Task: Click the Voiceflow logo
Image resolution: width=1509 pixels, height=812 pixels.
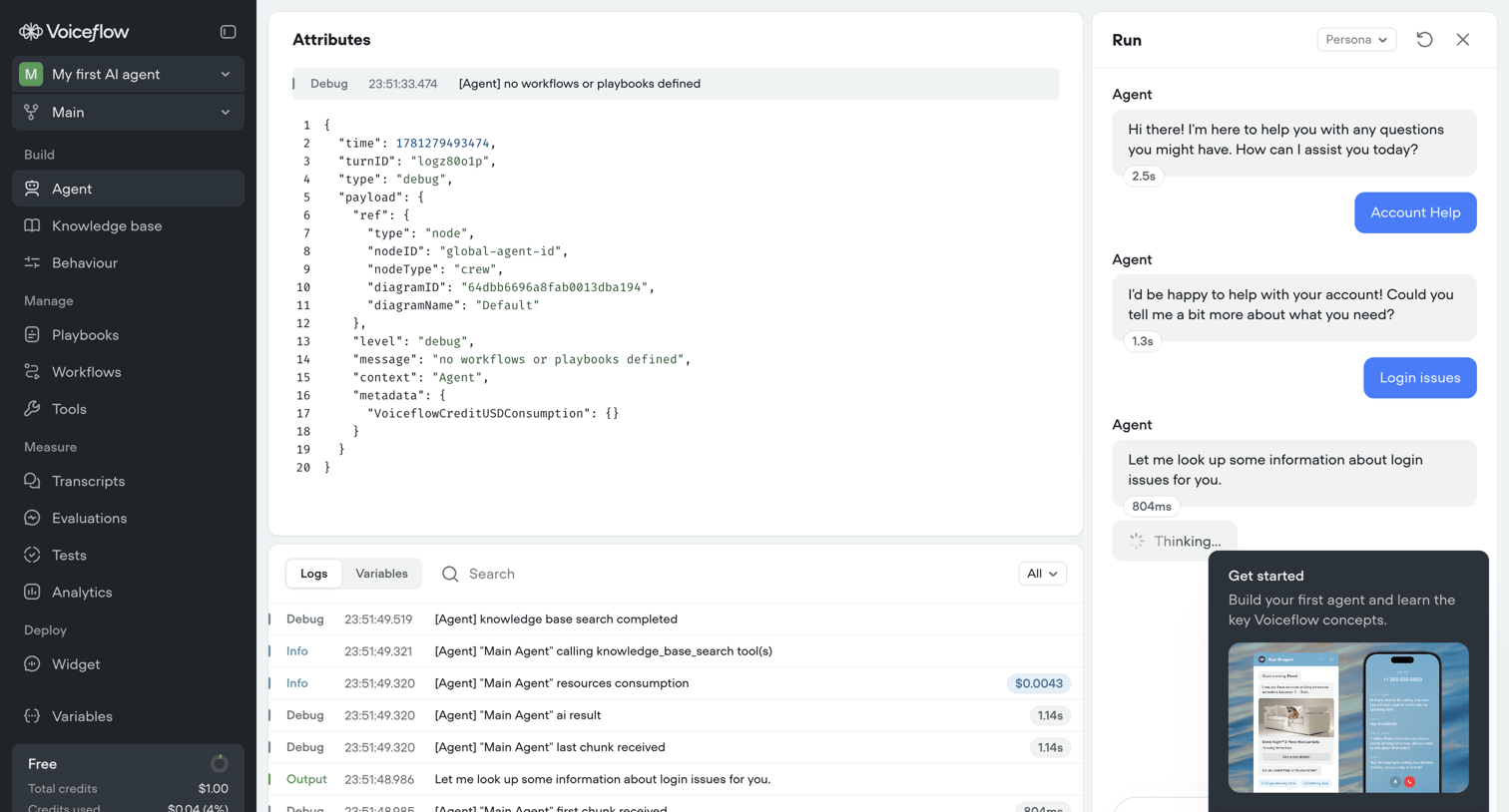Action: click(74, 32)
